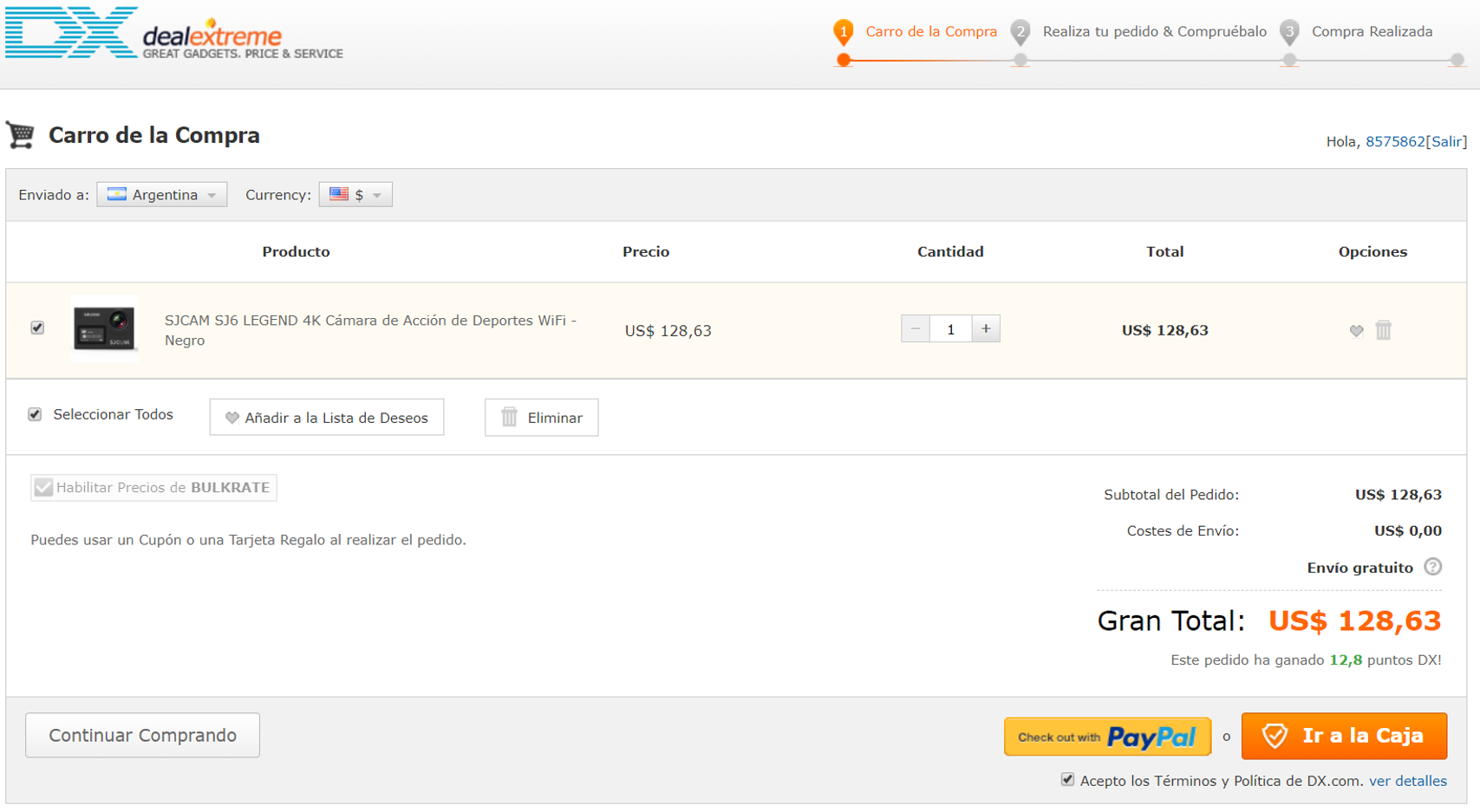Click Ir a la Caja button
Viewport: 1480px width, 812px height.
point(1344,736)
